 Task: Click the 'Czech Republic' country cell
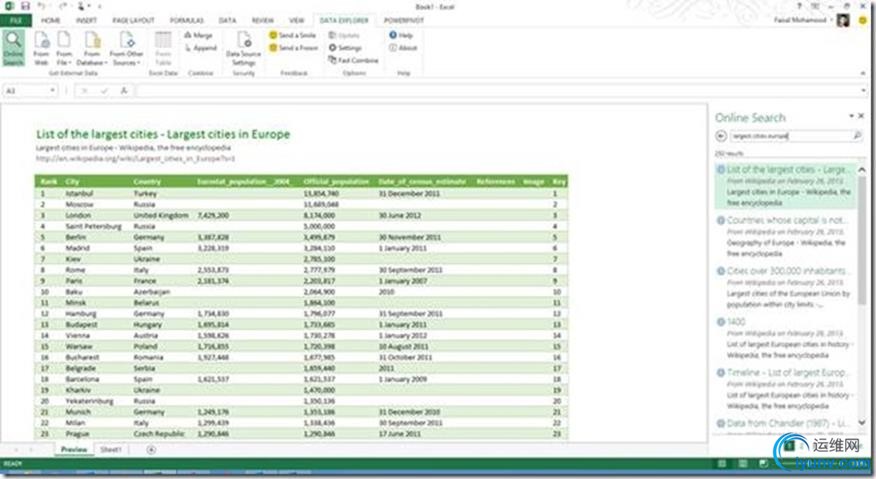[x=159, y=434]
